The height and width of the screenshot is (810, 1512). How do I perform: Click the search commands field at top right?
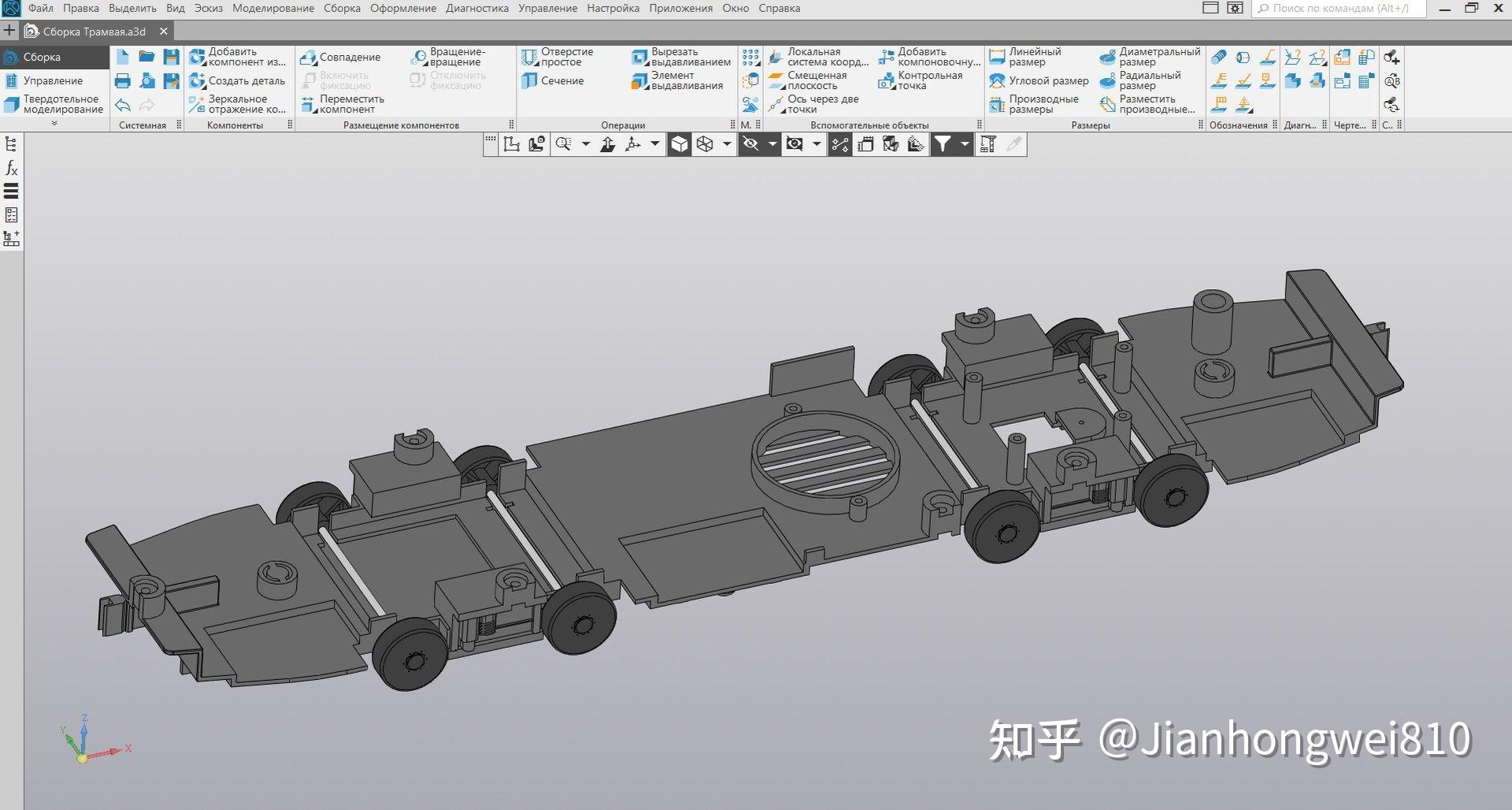[1339, 9]
